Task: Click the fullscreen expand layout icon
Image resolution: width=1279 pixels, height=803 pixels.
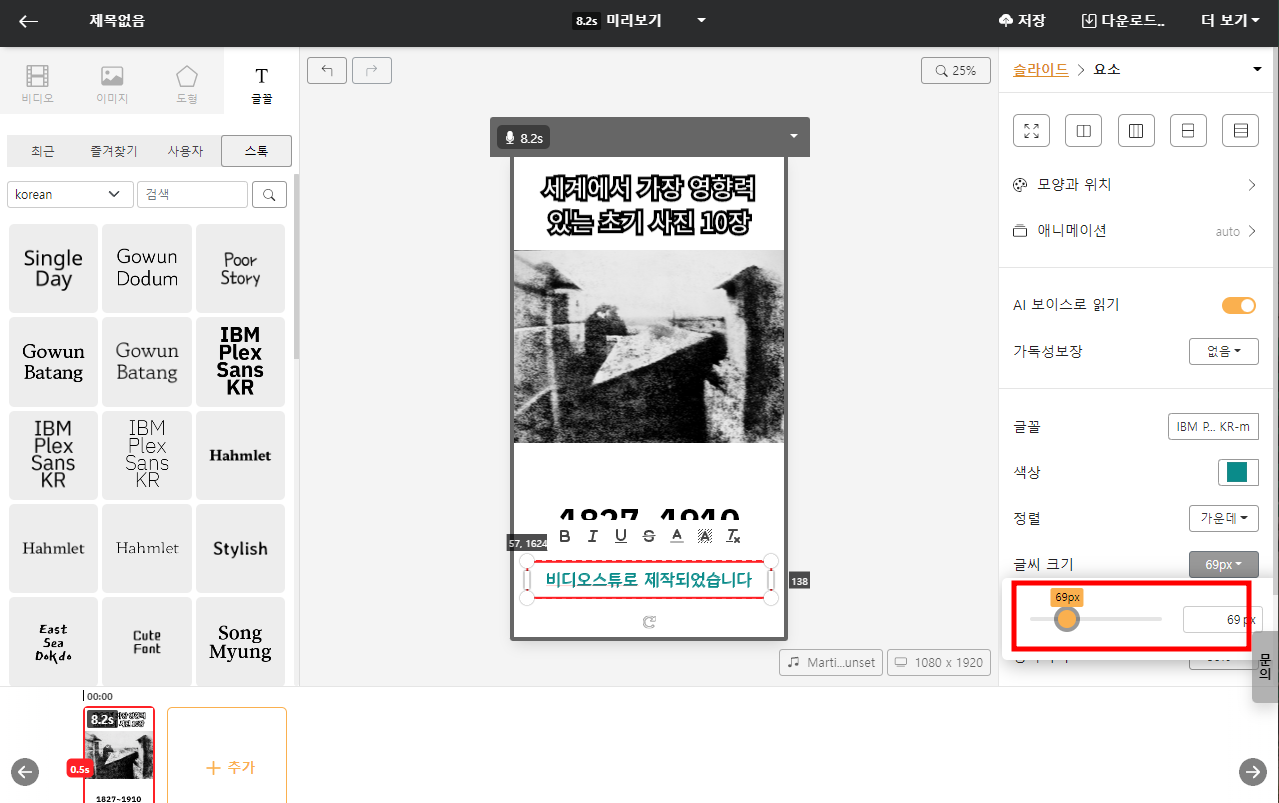Action: [x=1031, y=130]
